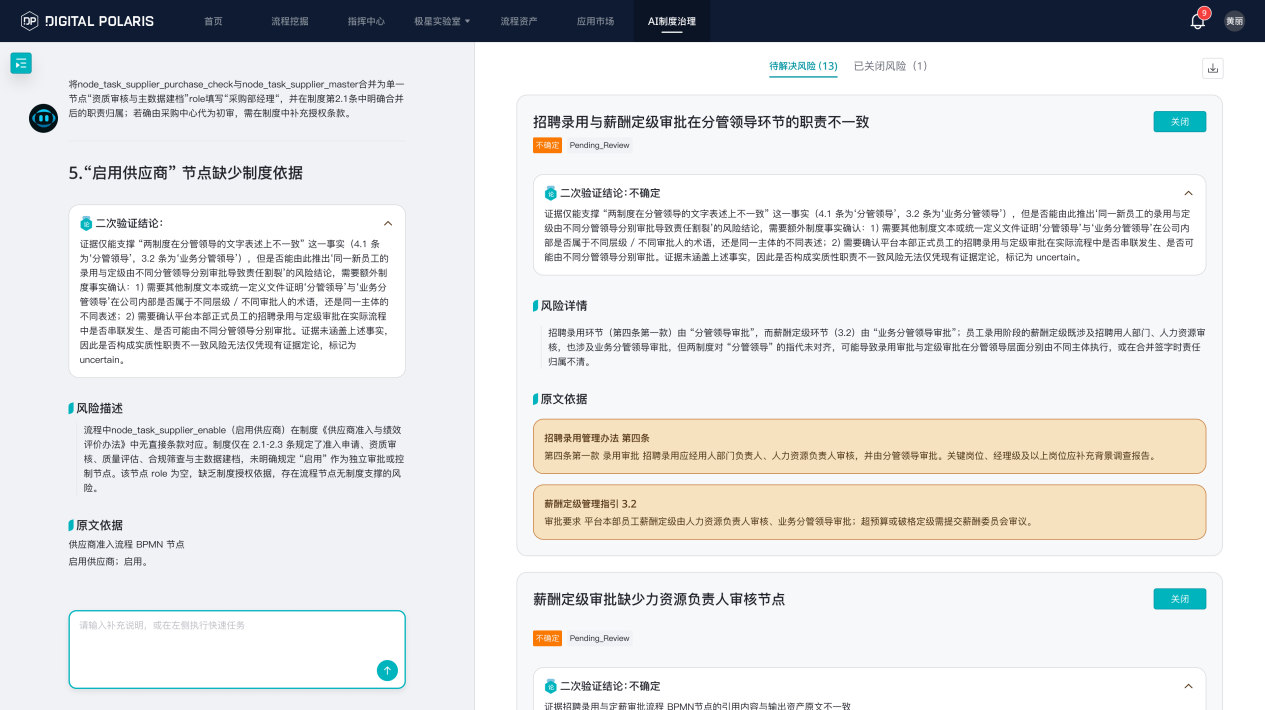Switch to 已关闭风险 (1) tab
Viewport: 1265px width, 710px height.
(x=891, y=66)
